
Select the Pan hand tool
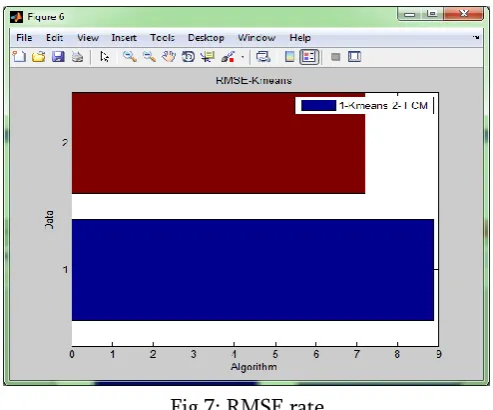[169, 57]
